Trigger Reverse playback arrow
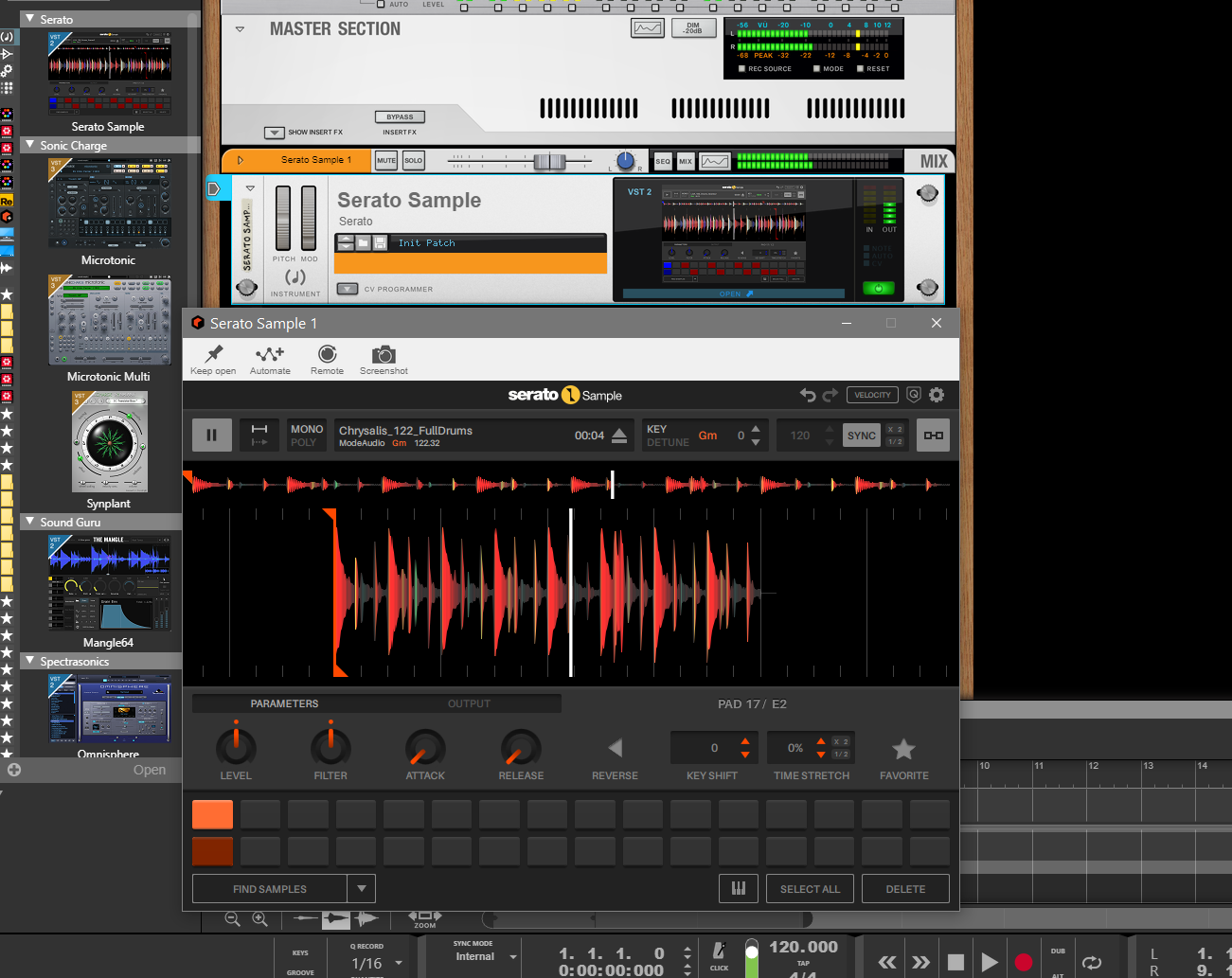The width and height of the screenshot is (1232, 978). pyautogui.click(x=616, y=748)
